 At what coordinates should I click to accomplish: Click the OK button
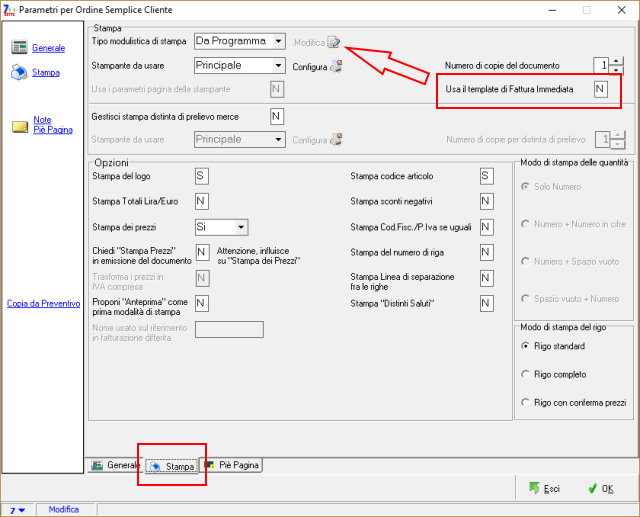(601, 488)
